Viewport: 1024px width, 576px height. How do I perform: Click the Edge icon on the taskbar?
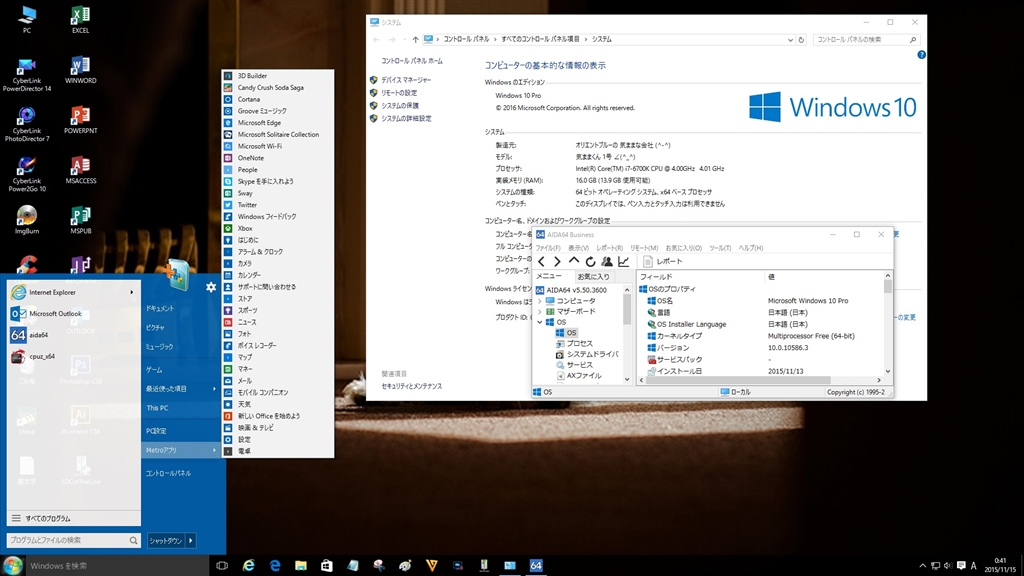pyautogui.click(x=274, y=566)
